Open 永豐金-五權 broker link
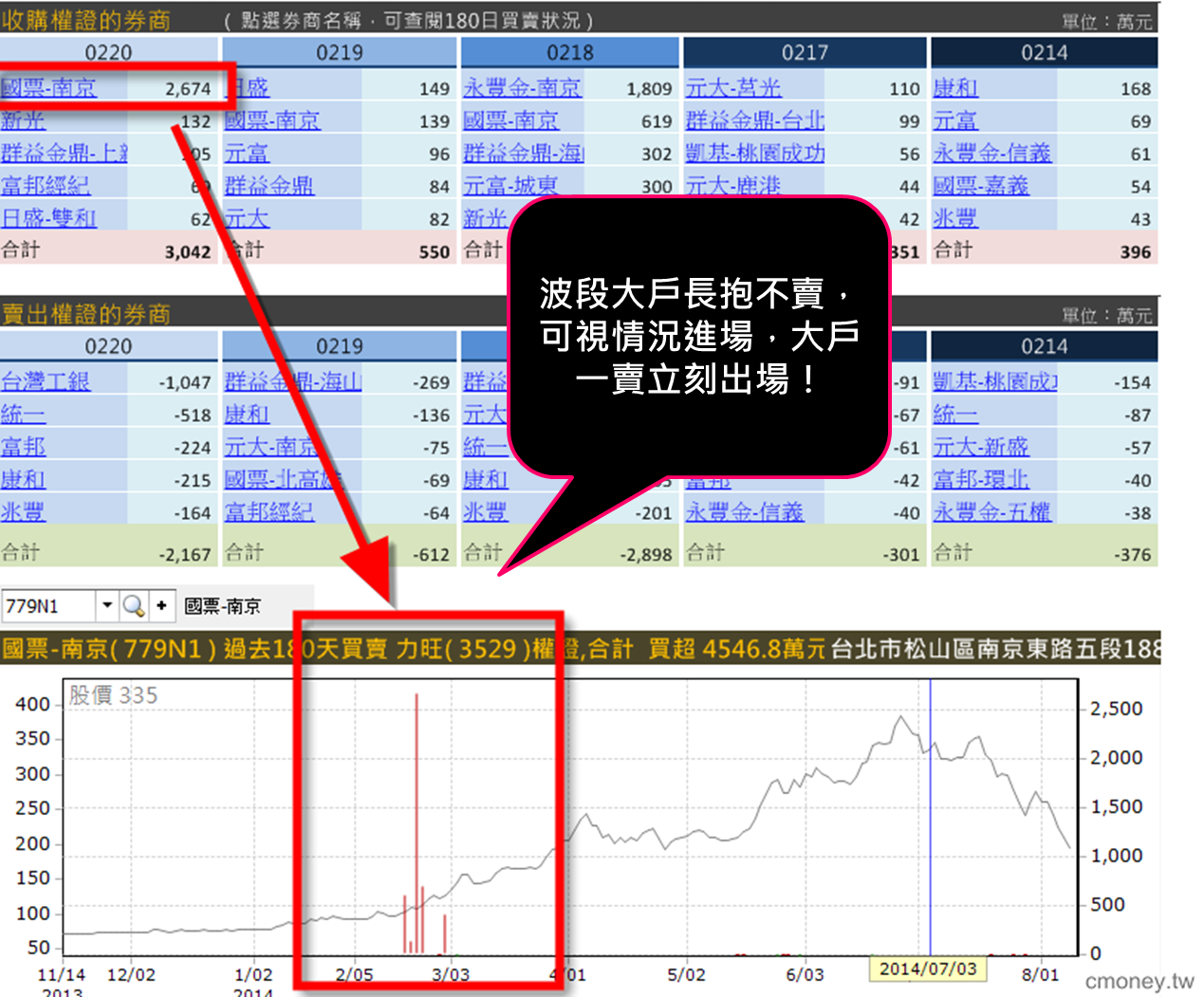 (992, 512)
